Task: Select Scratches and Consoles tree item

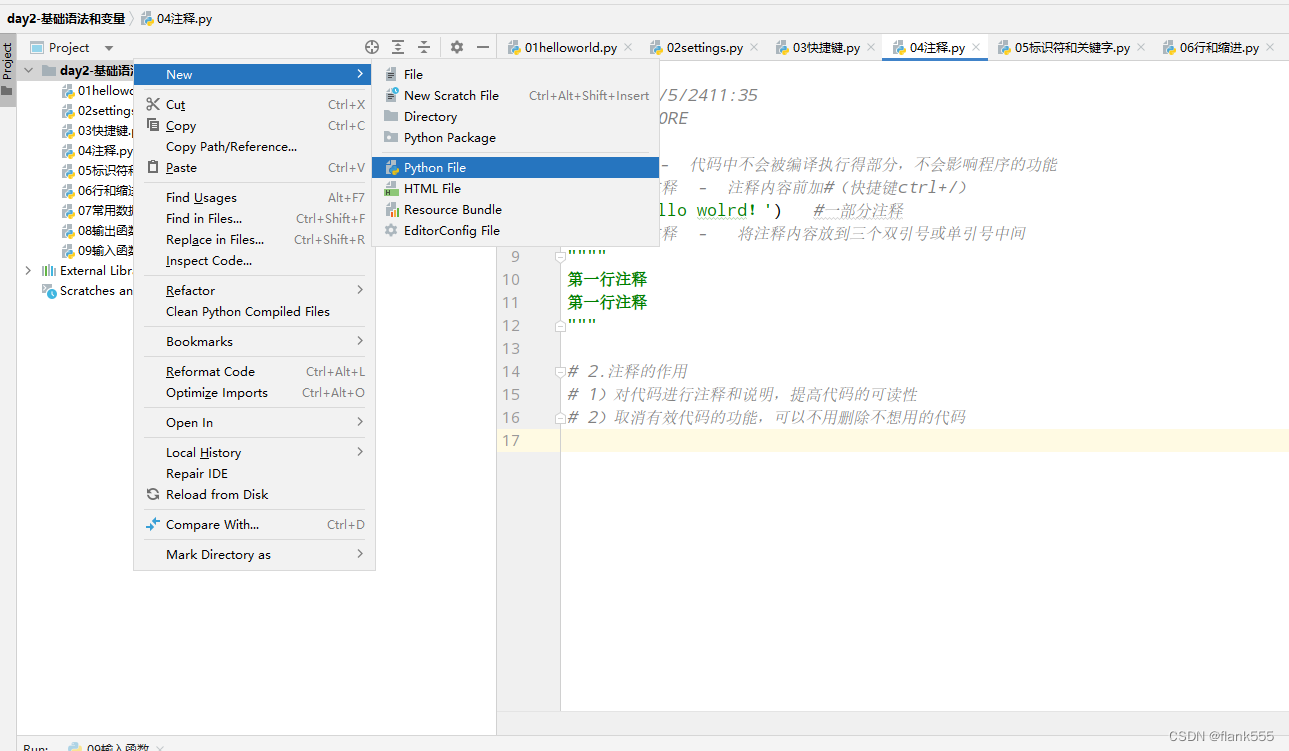Action: 87,290
